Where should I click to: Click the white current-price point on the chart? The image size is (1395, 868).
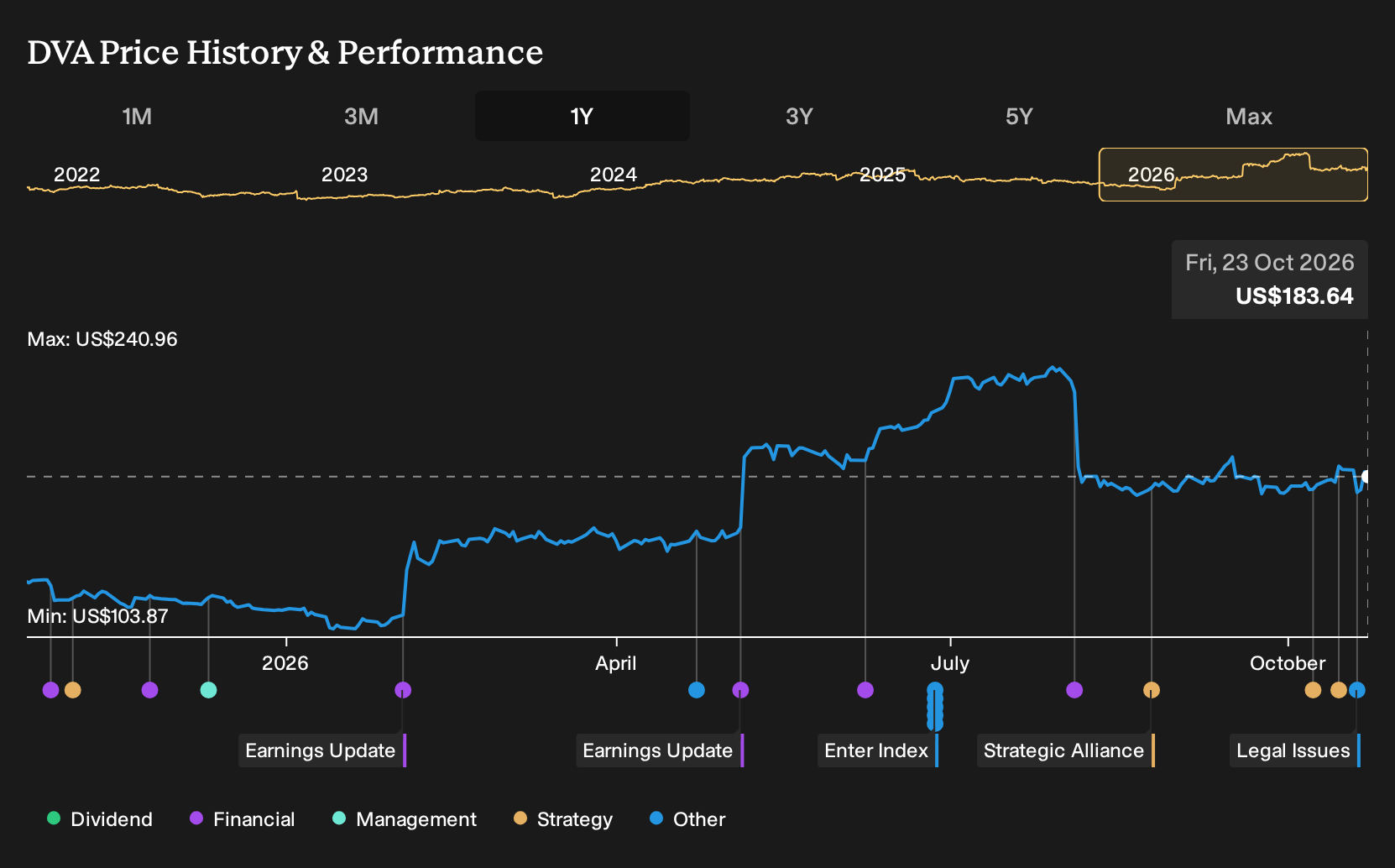click(1366, 477)
